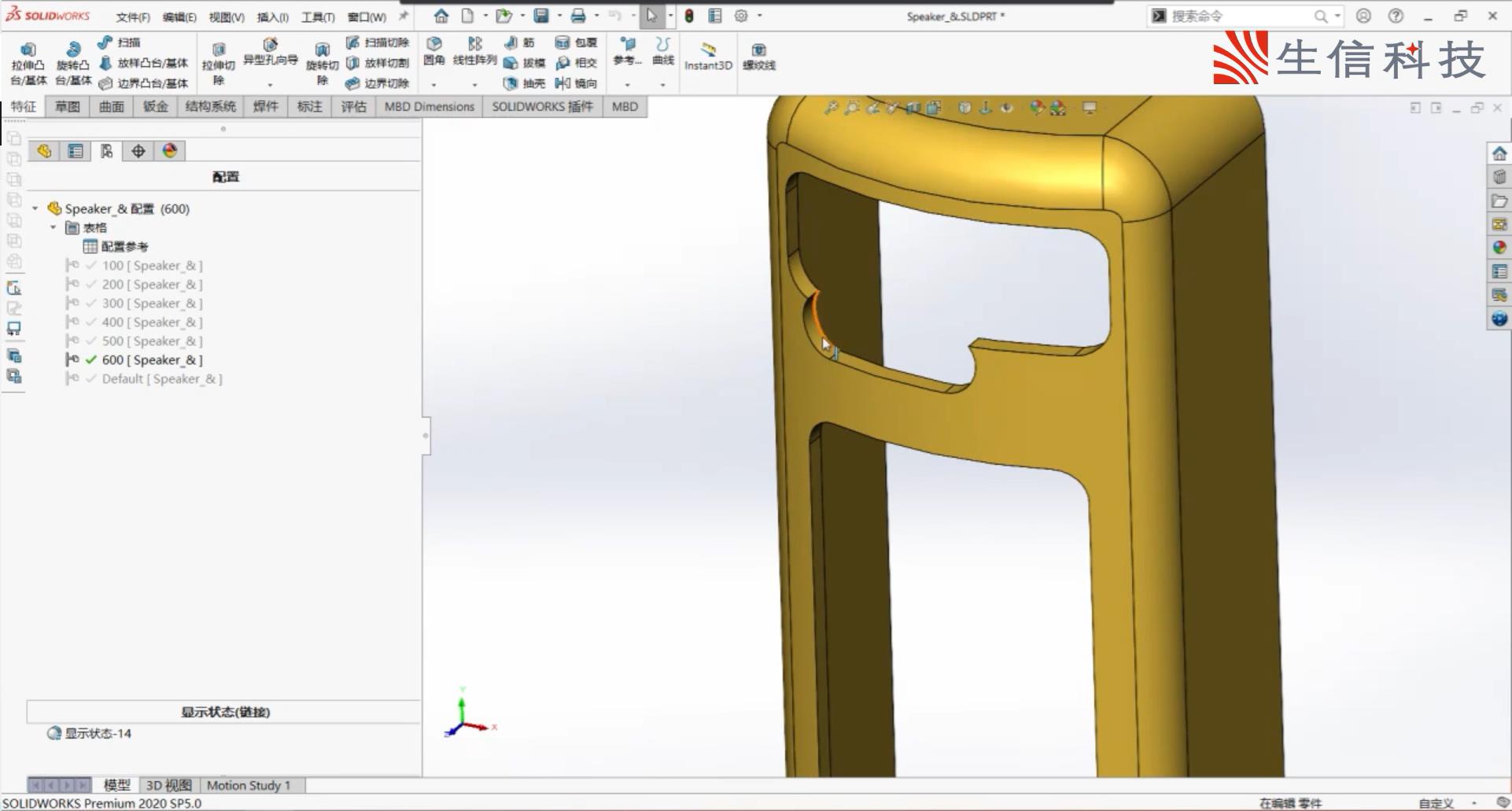1512x811 pixels.
Task: Switch to the Motion Study 1 tab
Action: click(249, 785)
